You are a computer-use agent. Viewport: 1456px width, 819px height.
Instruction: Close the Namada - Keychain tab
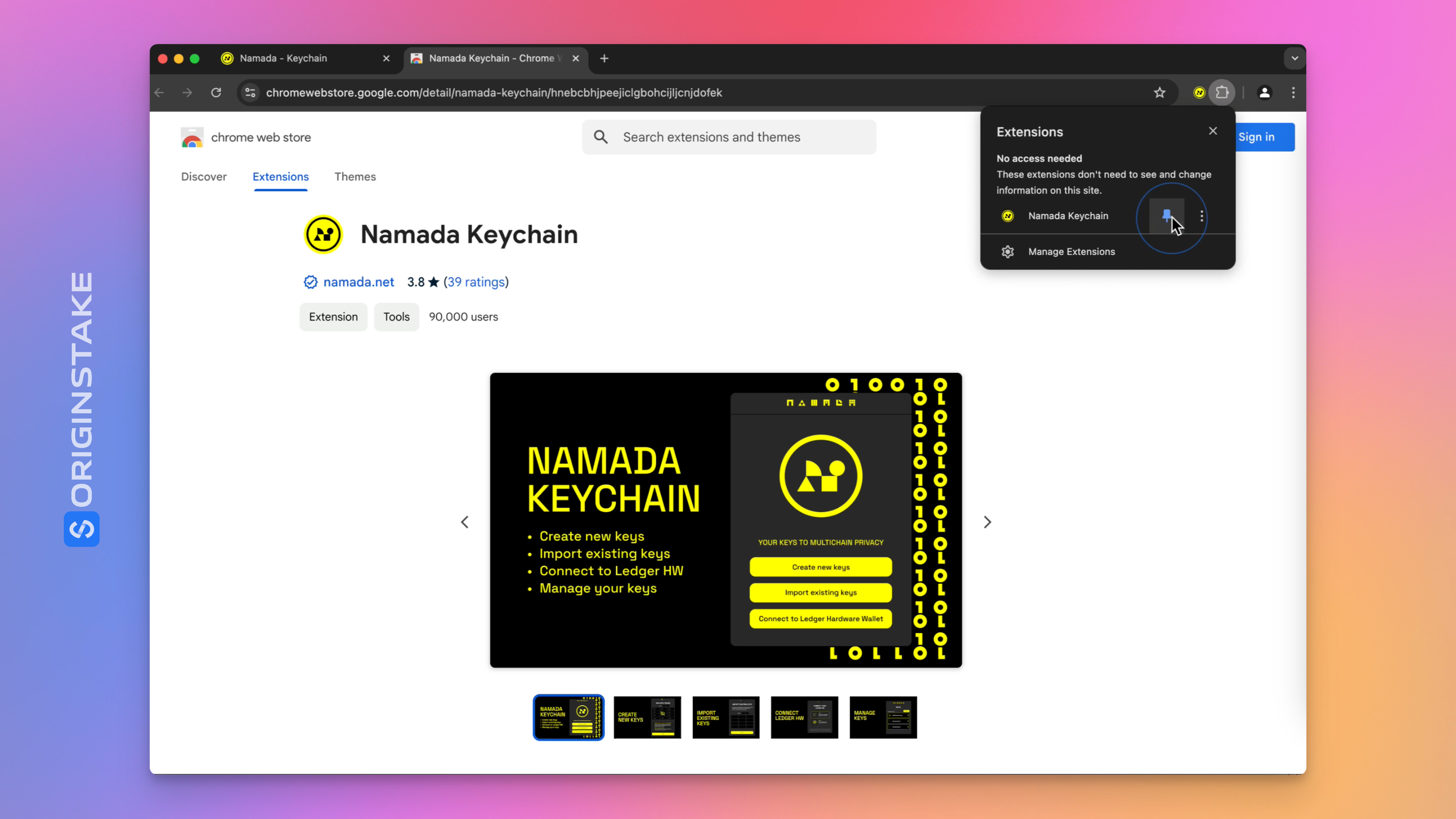tap(386, 58)
